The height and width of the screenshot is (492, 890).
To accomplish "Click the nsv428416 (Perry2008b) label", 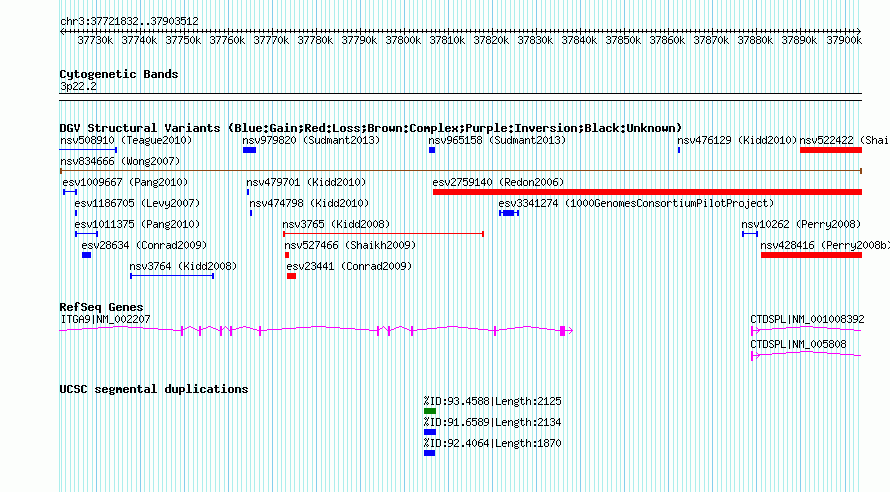I will coord(825,245).
